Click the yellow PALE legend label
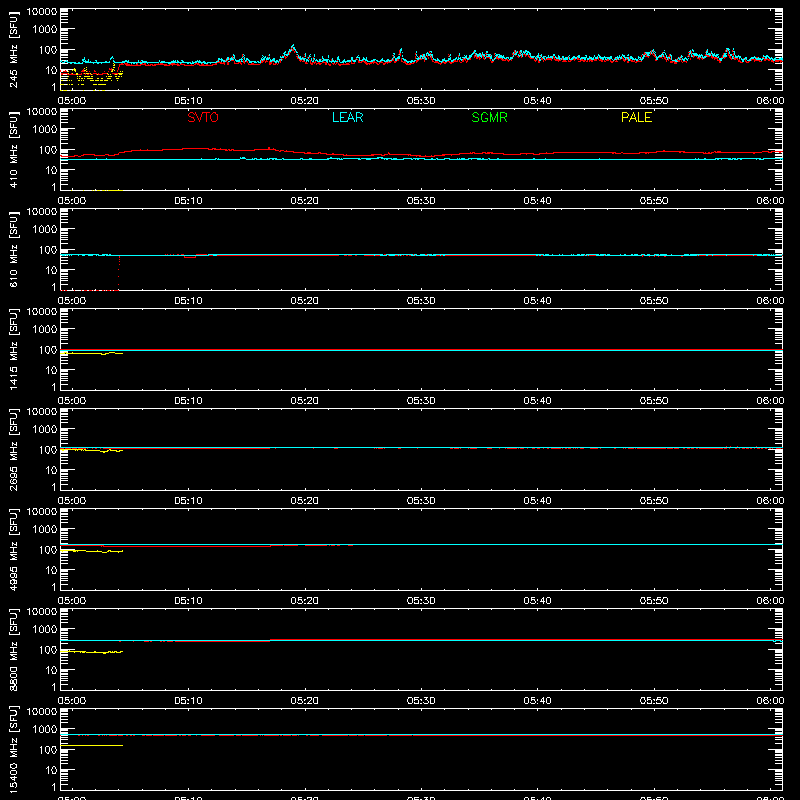 pos(636,117)
